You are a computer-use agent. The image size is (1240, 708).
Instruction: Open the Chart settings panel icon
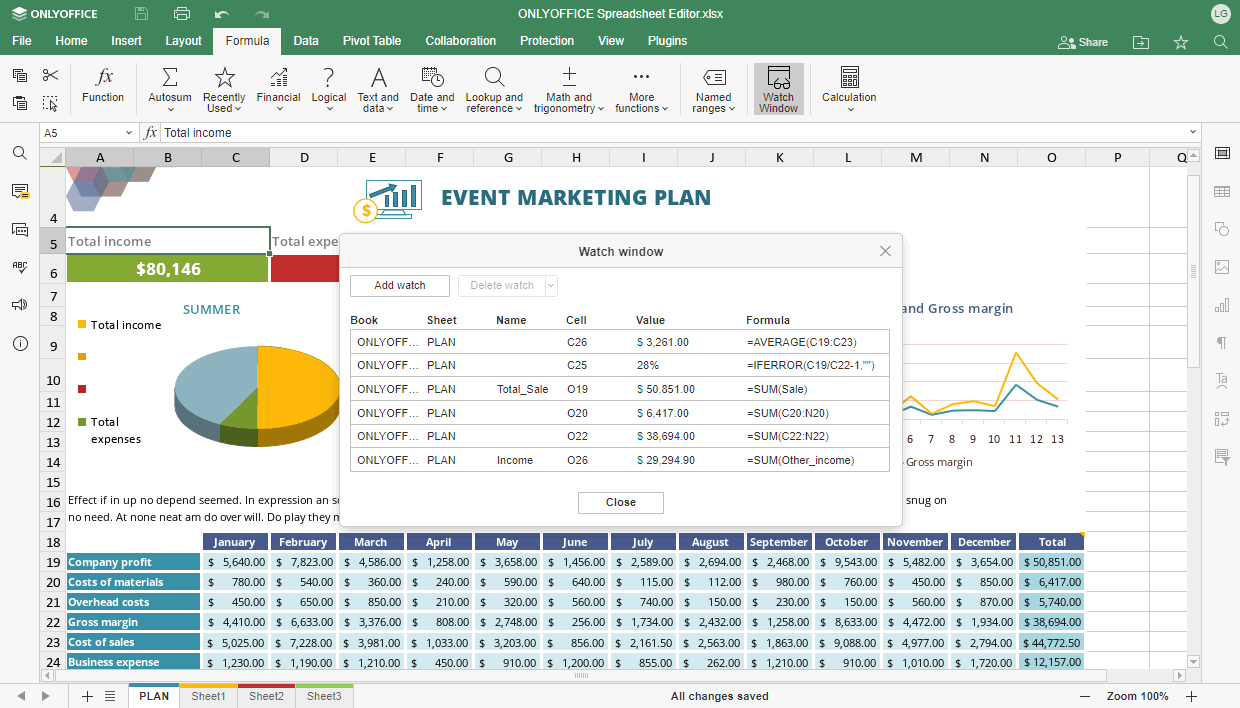point(1221,305)
